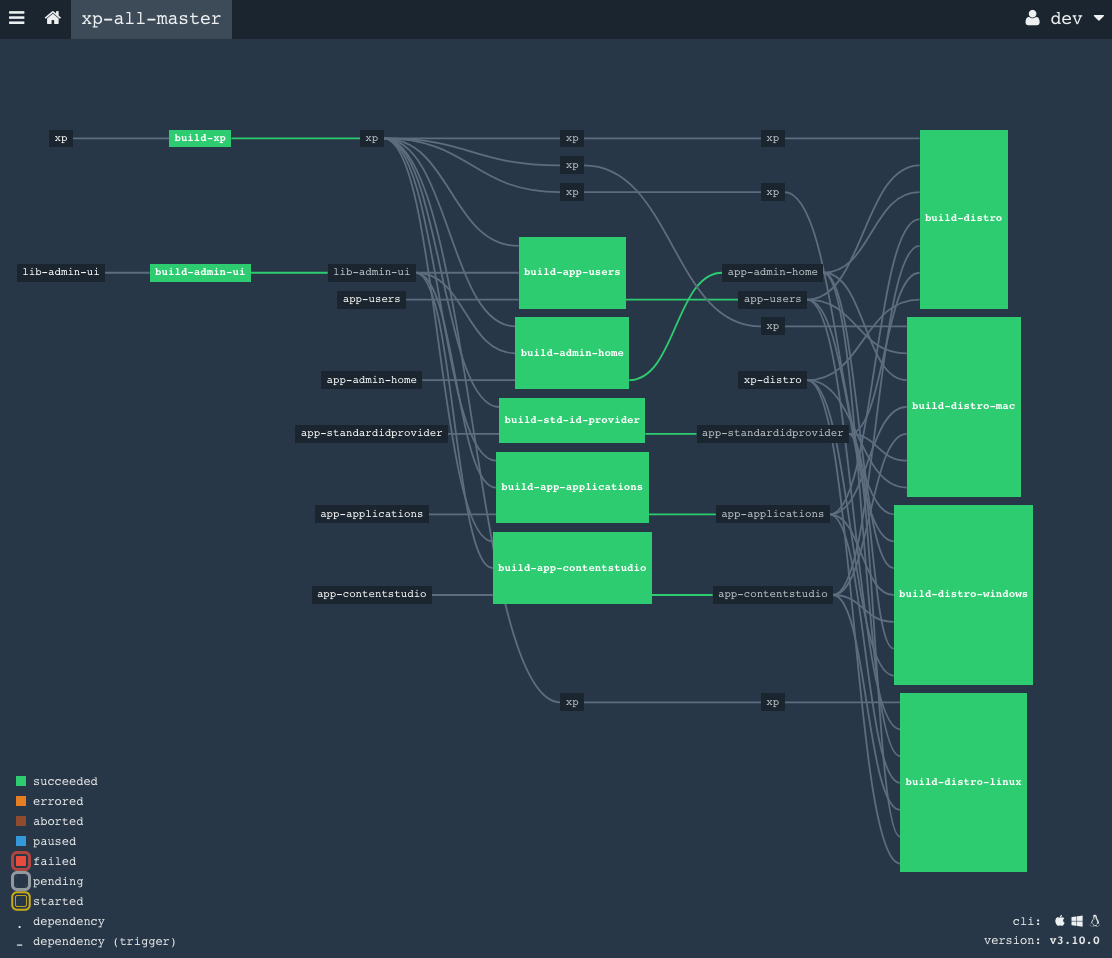Click the 'dependency (trigger)' legend text
1112x958 pixels.
point(104,941)
